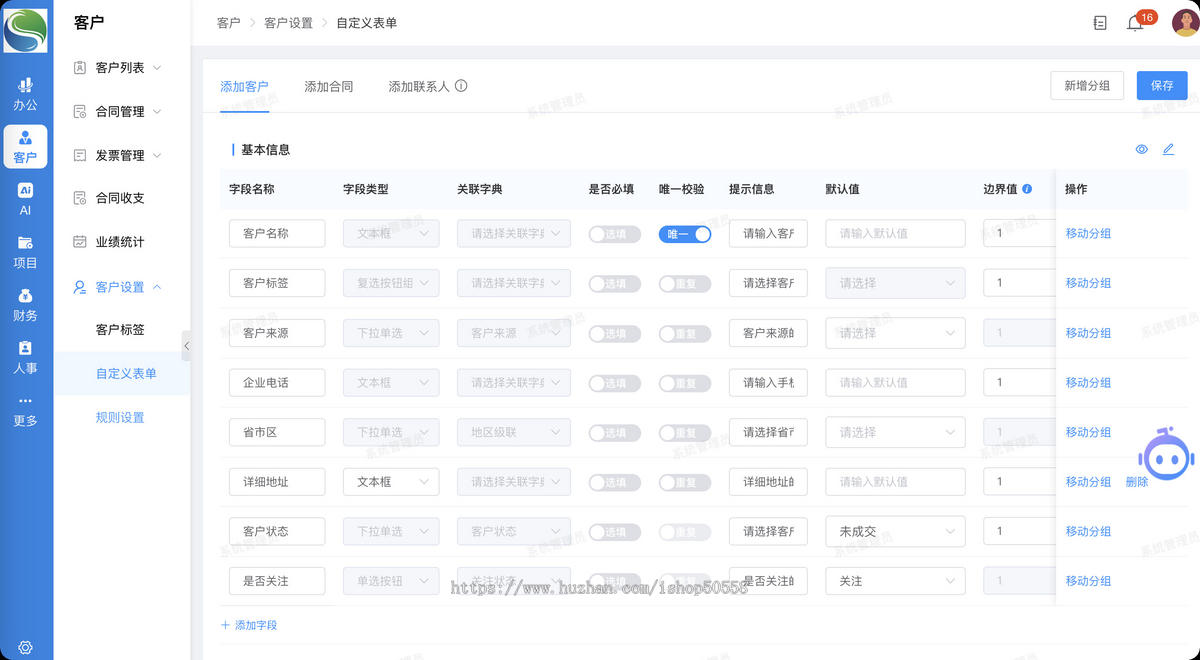The image size is (1200, 660).
Task: Toggle 是否必填 switch for 客户名称
Action: click(614, 234)
